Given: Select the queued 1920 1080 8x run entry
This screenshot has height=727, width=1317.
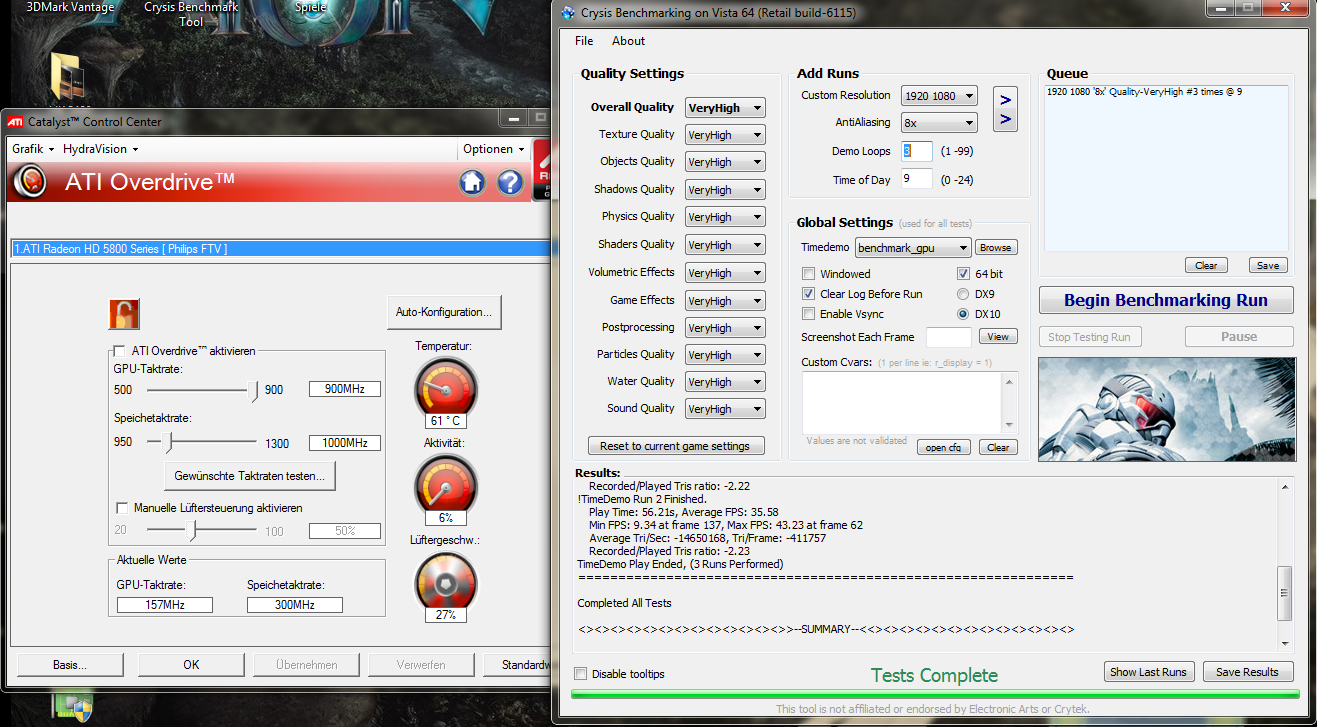Looking at the screenshot, I should point(1144,92).
